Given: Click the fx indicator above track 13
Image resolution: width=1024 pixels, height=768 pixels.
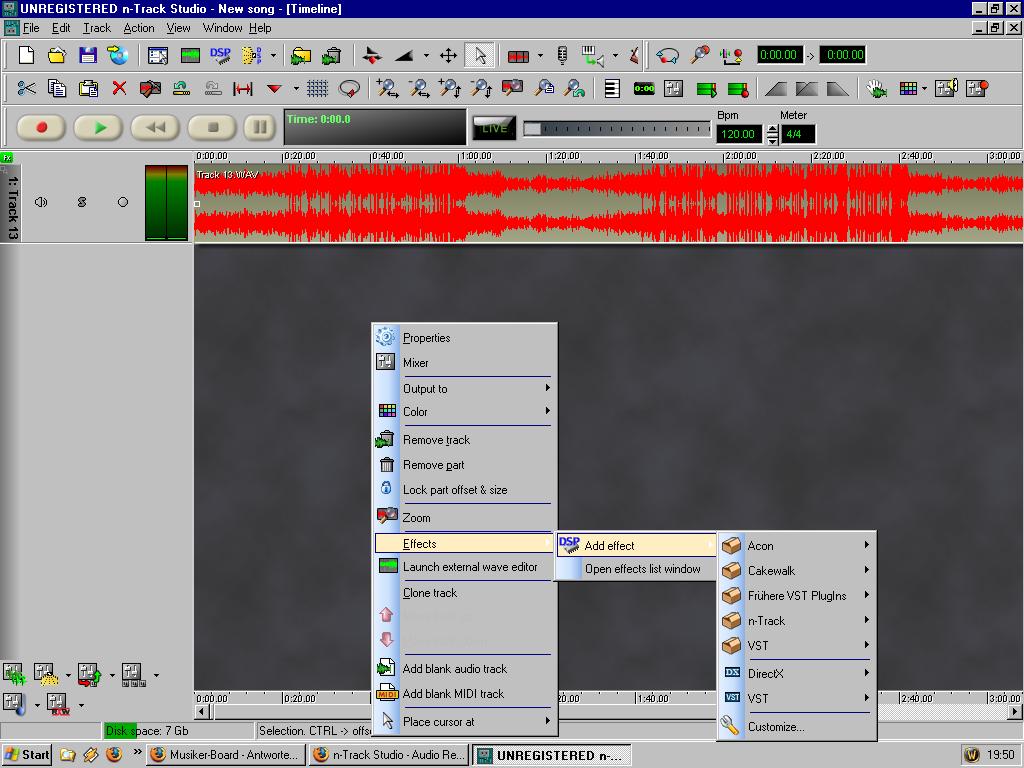Looking at the screenshot, I should point(7,157).
